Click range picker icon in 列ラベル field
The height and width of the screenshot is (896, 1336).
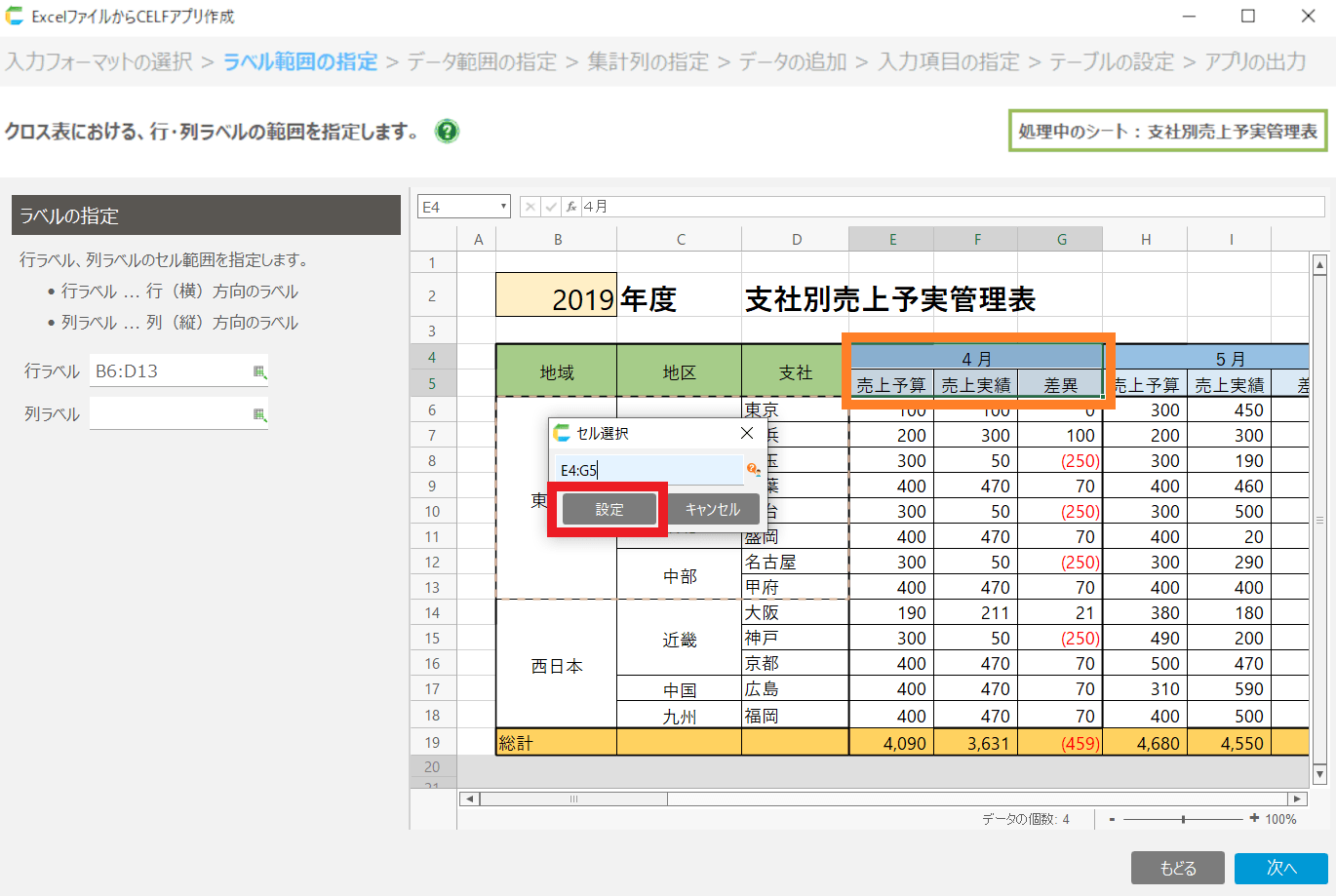[x=259, y=414]
